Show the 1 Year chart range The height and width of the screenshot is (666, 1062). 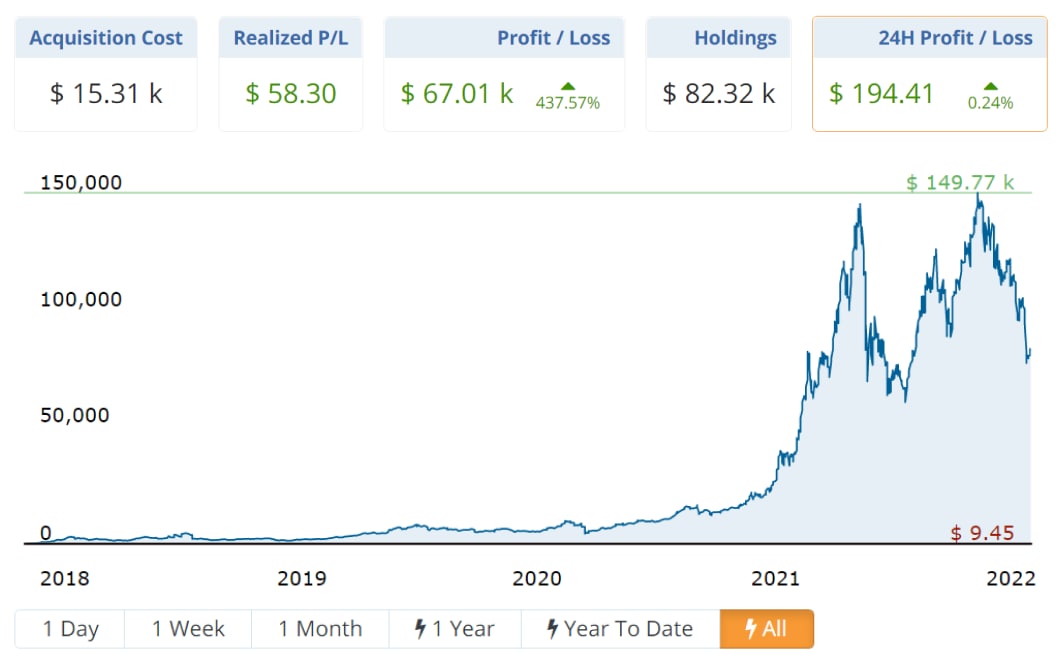455,629
